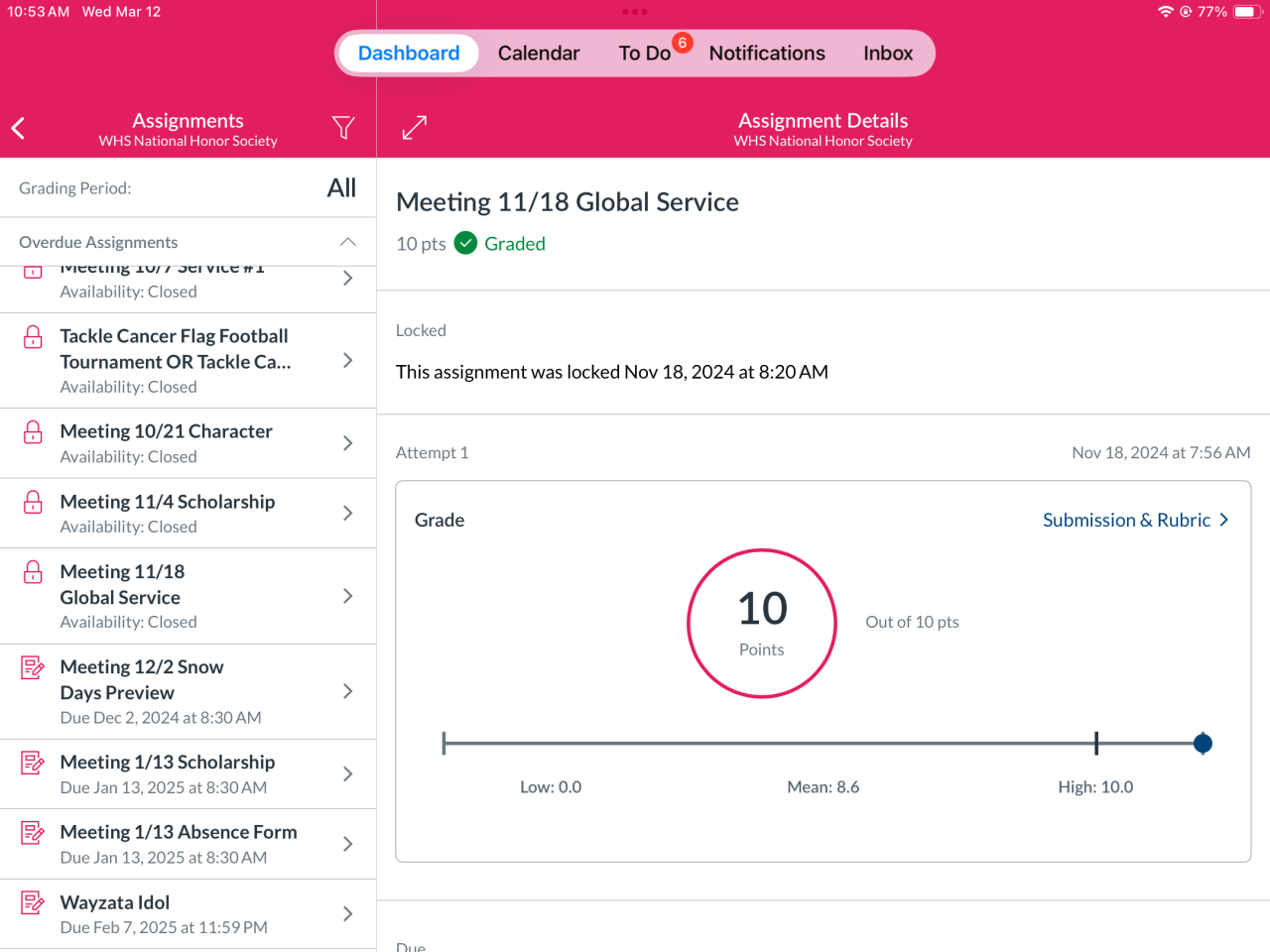Expand assignment details to full screen
The image size is (1270, 952).
pos(414,128)
